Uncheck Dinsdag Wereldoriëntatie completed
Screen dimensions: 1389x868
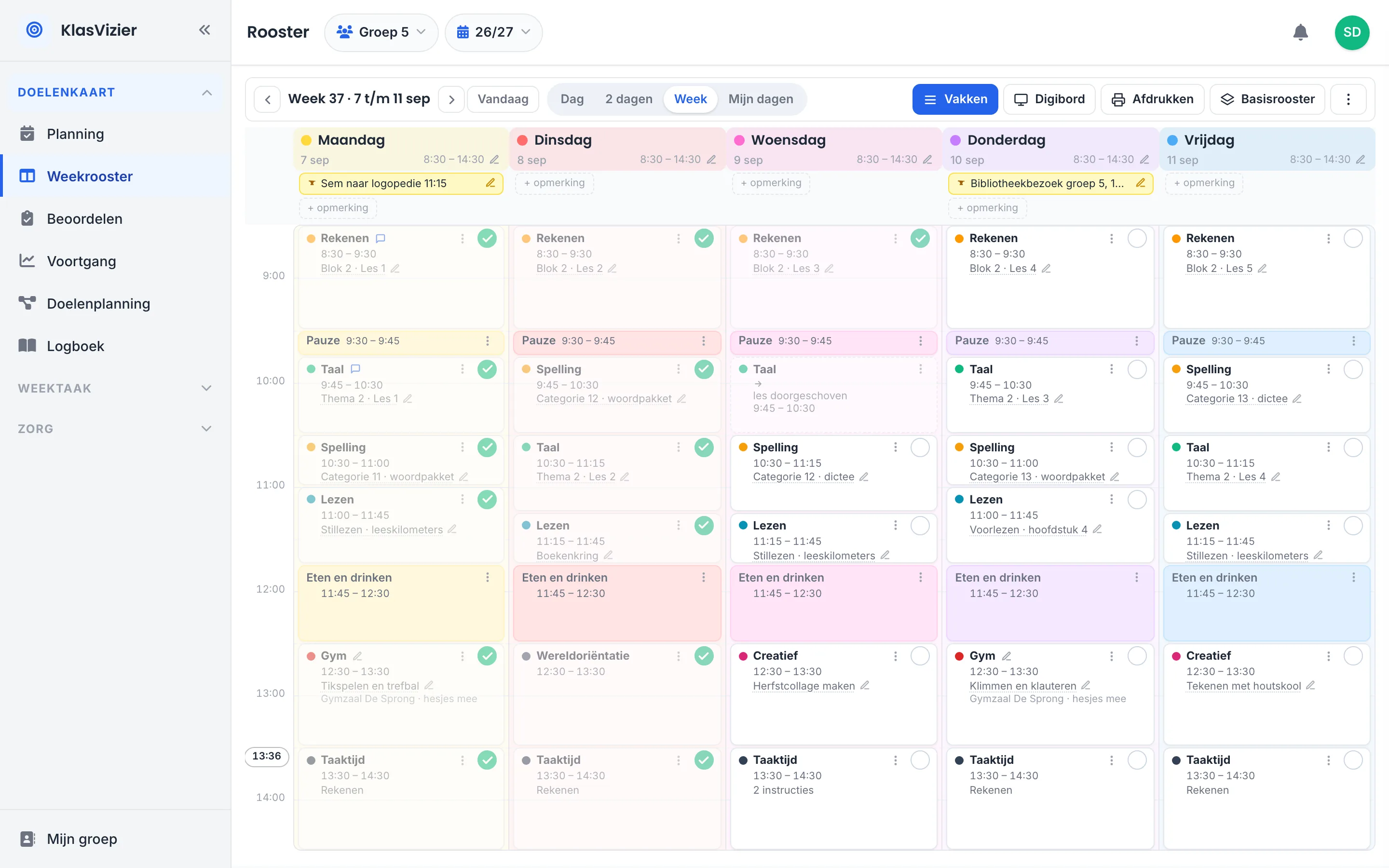[704, 656]
